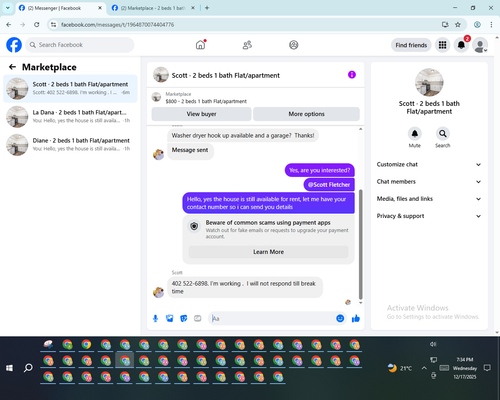This screenshot has height=400, width=500.
Task: Record a voice clip microphone icon
Action: pyautogui.click(x=155, y=318)
